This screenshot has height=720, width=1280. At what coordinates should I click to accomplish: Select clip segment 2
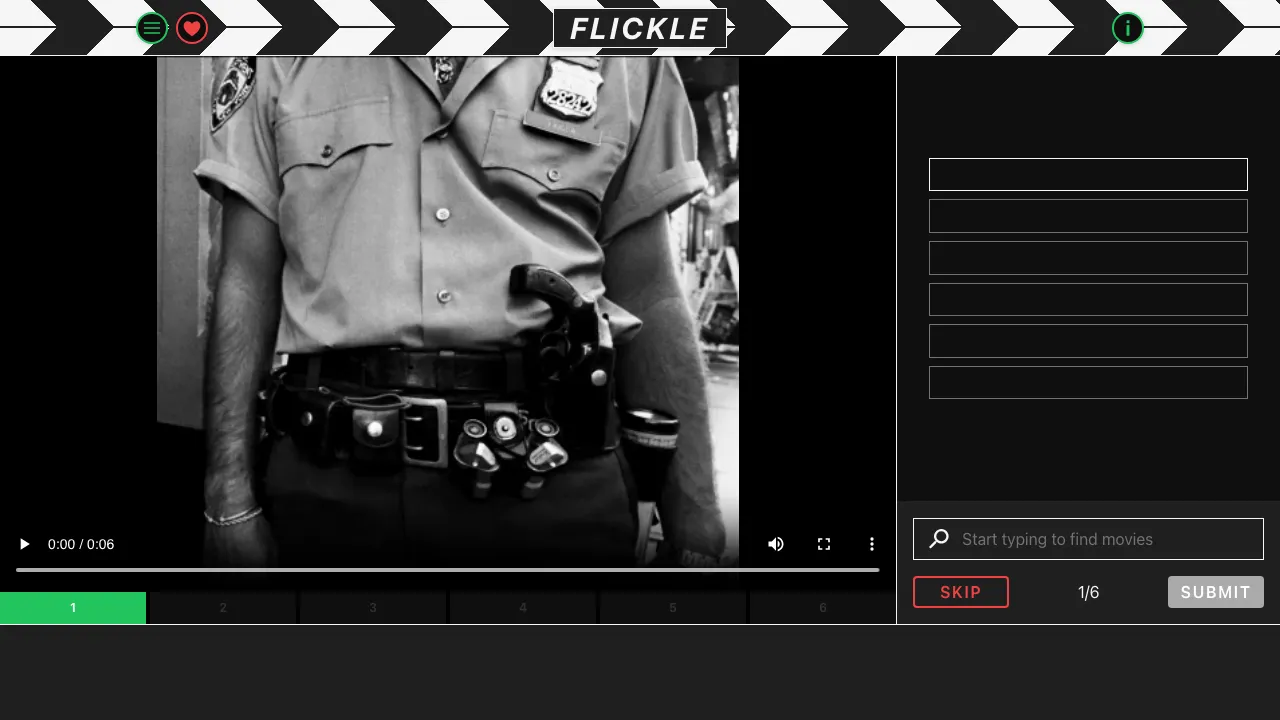coord(223,608)
